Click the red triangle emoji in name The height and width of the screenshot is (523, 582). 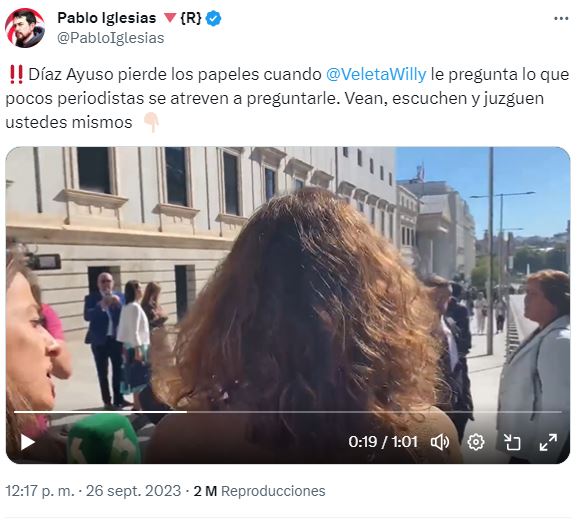coord(170,18)
